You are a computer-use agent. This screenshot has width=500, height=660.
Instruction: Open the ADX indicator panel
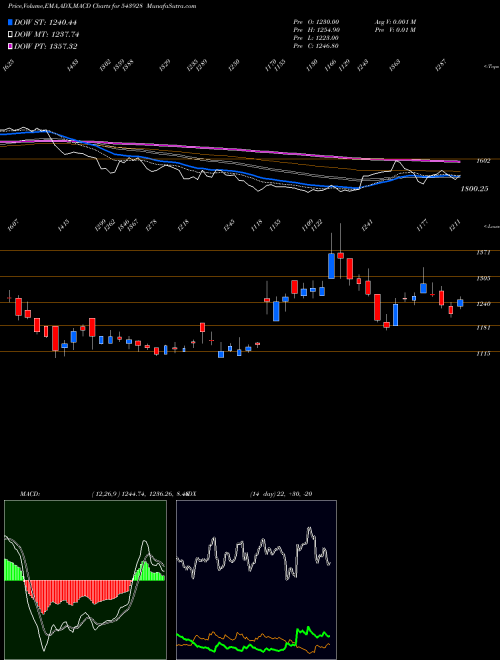click(x=256, y=580)
